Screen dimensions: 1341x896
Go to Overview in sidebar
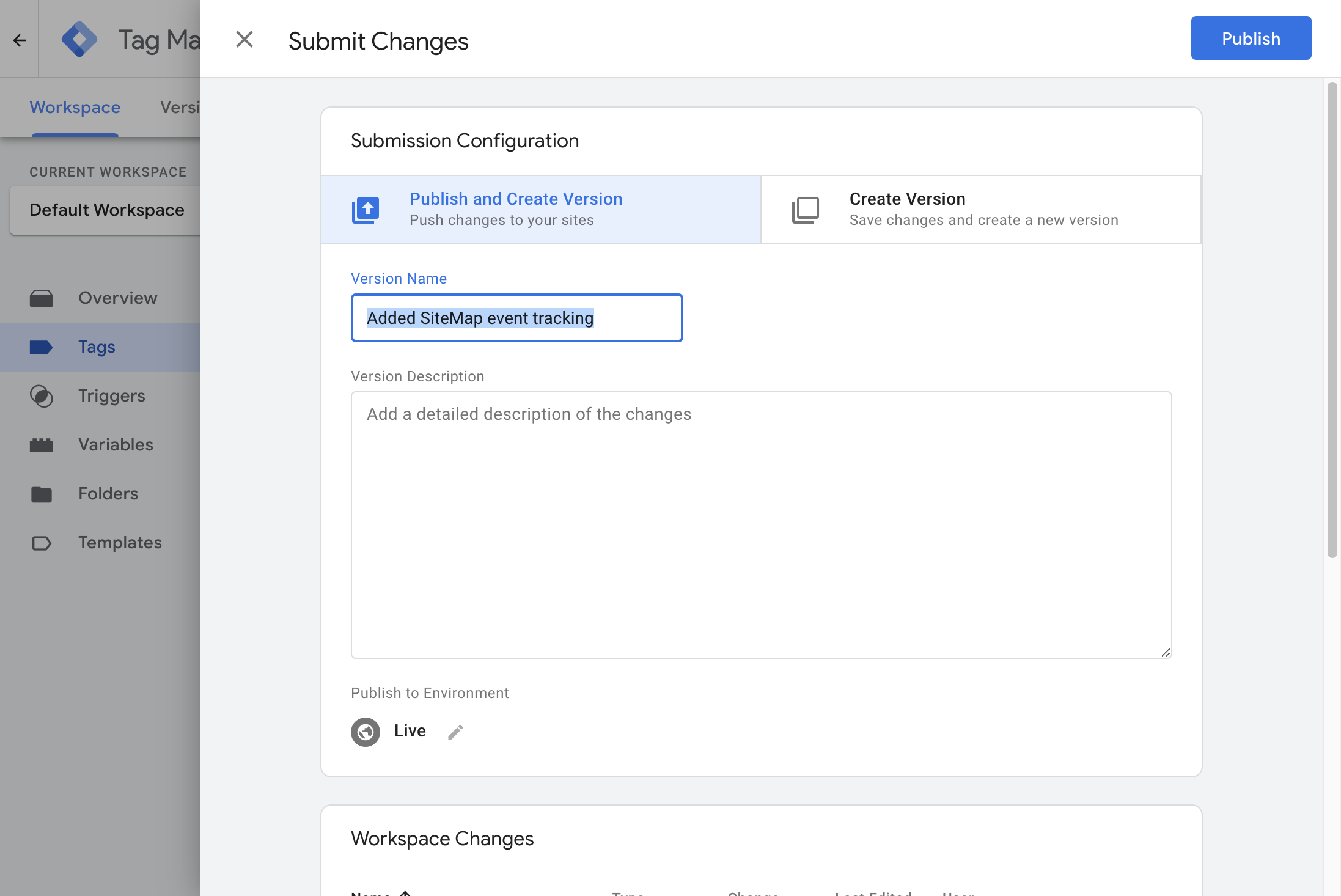coord(100,298)
